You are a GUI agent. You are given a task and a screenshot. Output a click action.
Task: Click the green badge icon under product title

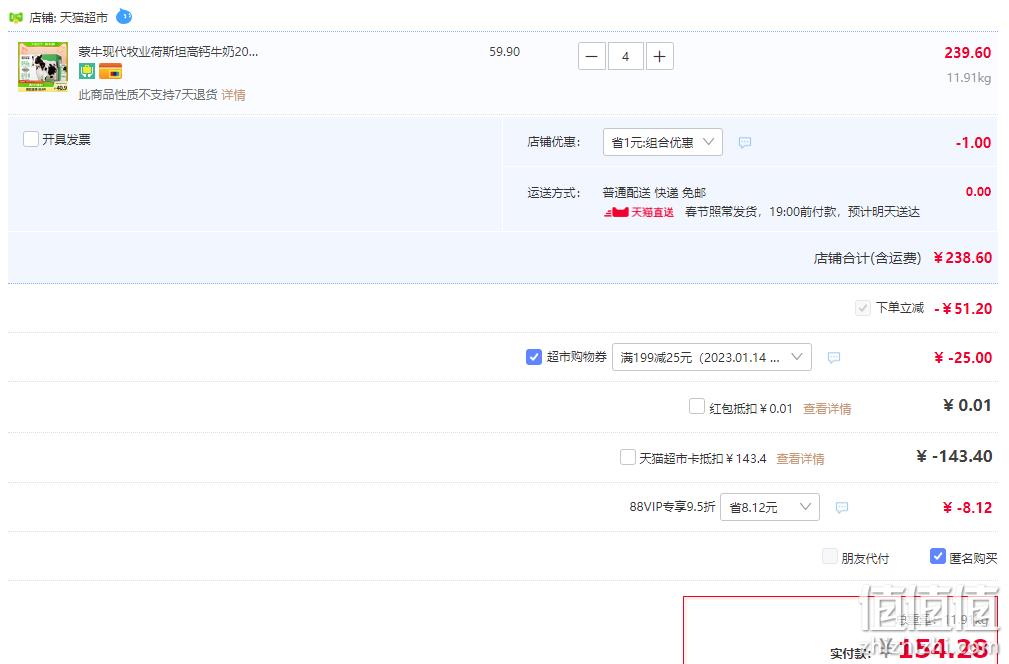coord(87,71)
